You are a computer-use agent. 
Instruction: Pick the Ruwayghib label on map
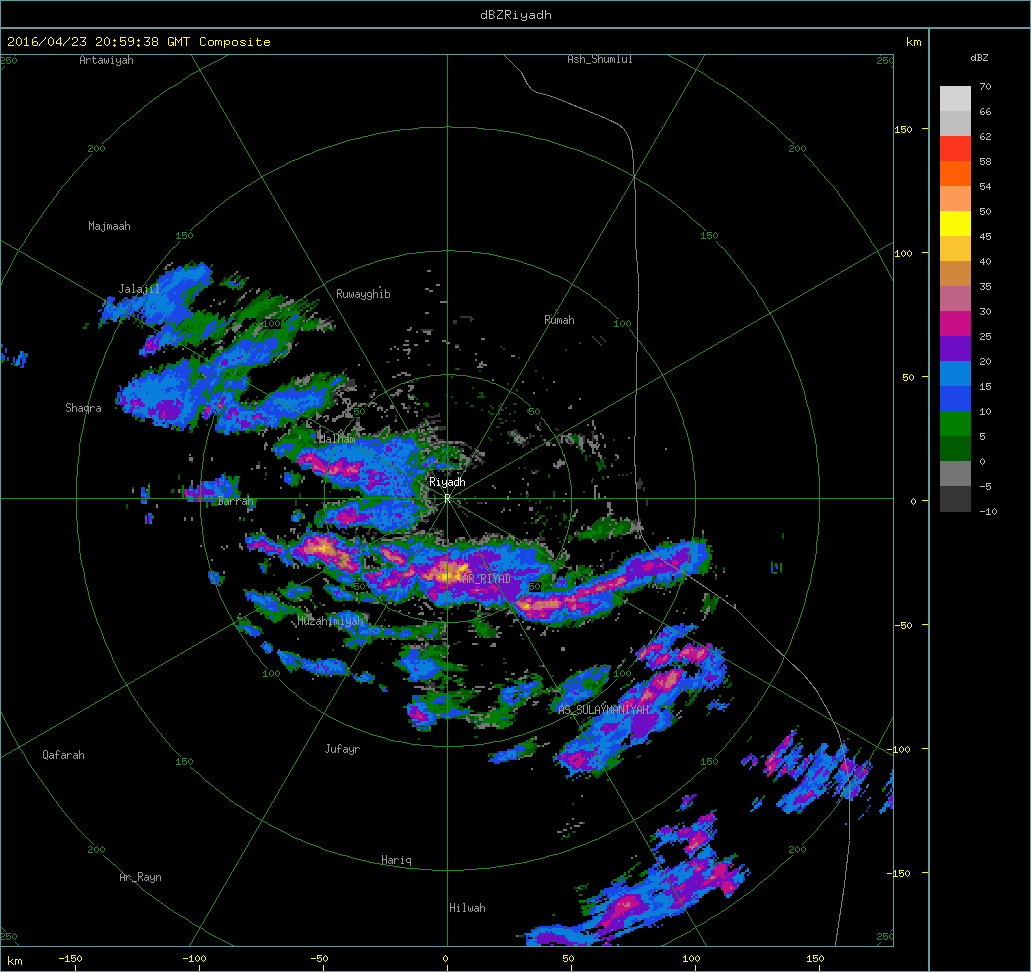(363, 294)
